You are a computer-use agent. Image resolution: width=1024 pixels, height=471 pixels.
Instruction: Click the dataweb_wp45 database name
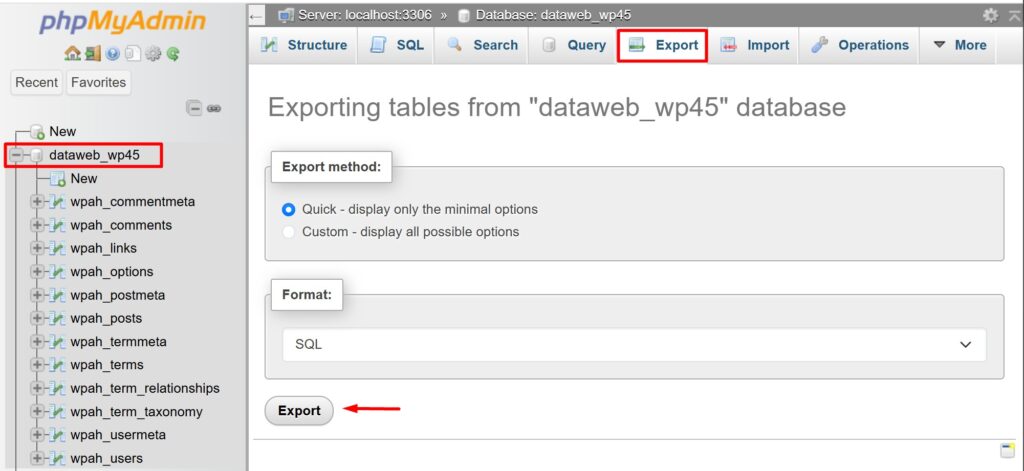click(94, 155)
